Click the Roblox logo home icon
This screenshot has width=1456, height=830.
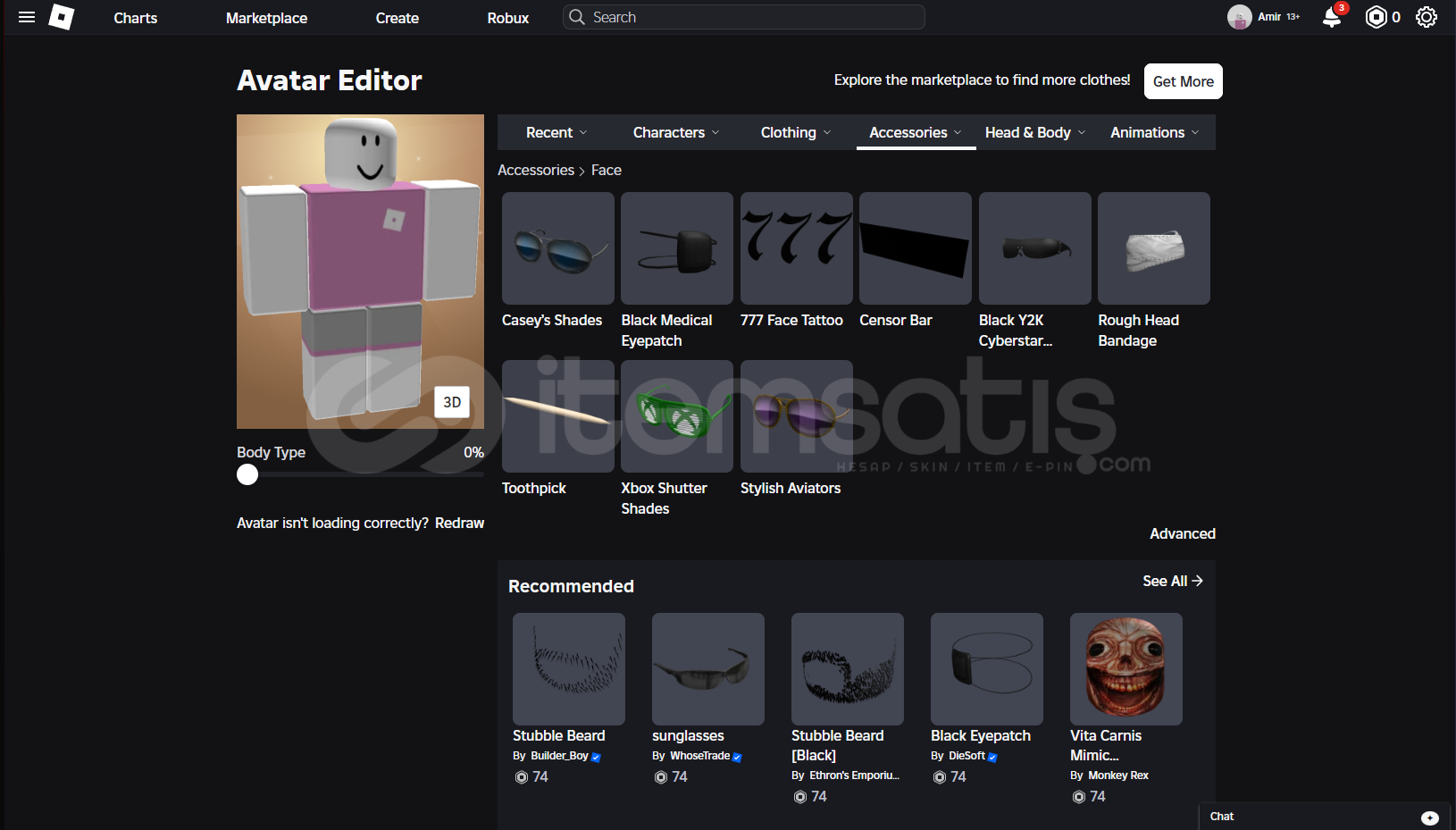(61, 17)
